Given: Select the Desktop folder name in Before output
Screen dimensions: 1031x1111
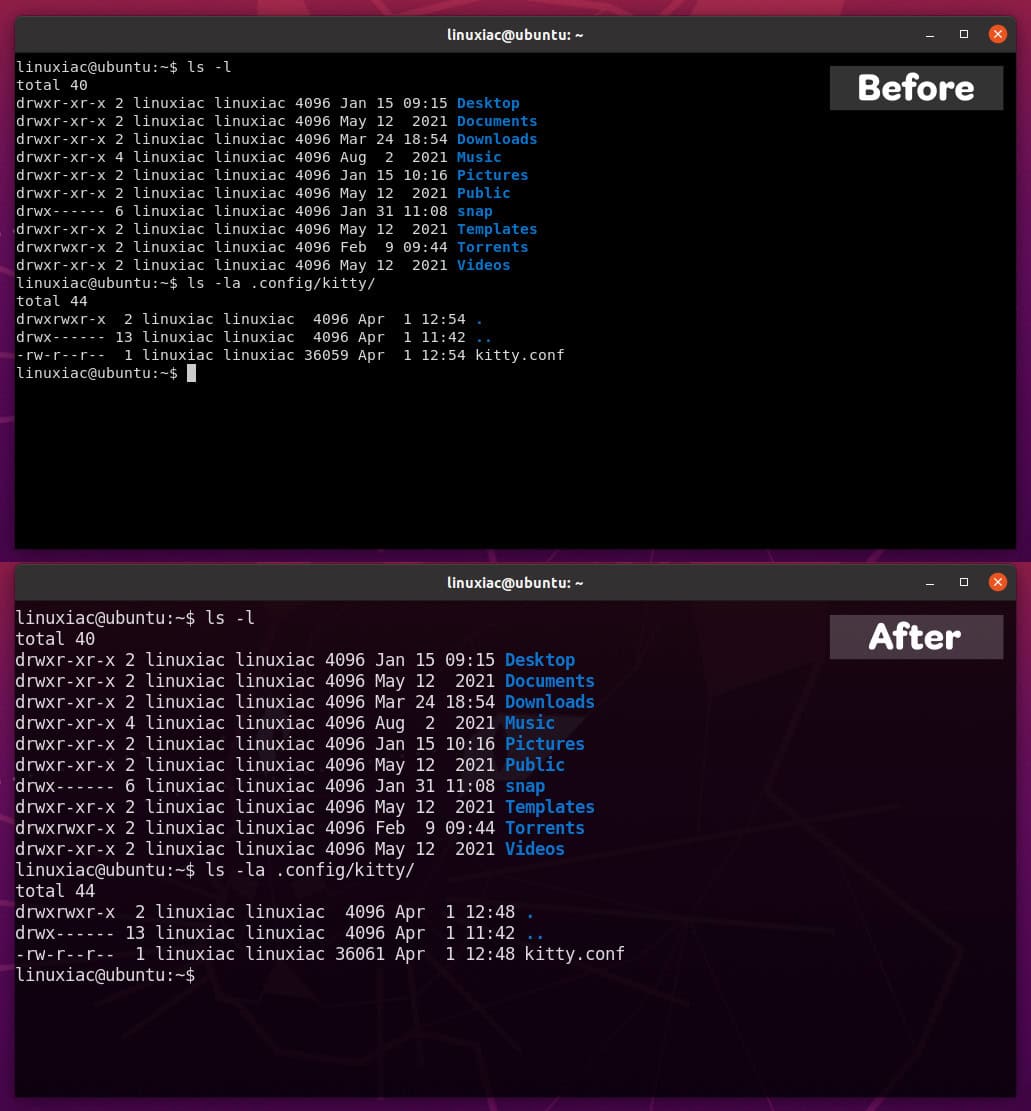Looking at the screenshot, I should (487, 103).
